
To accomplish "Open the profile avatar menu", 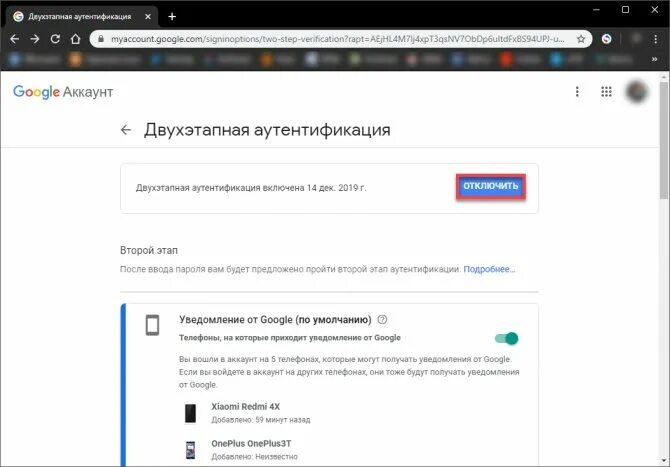I will pos(637,91).
